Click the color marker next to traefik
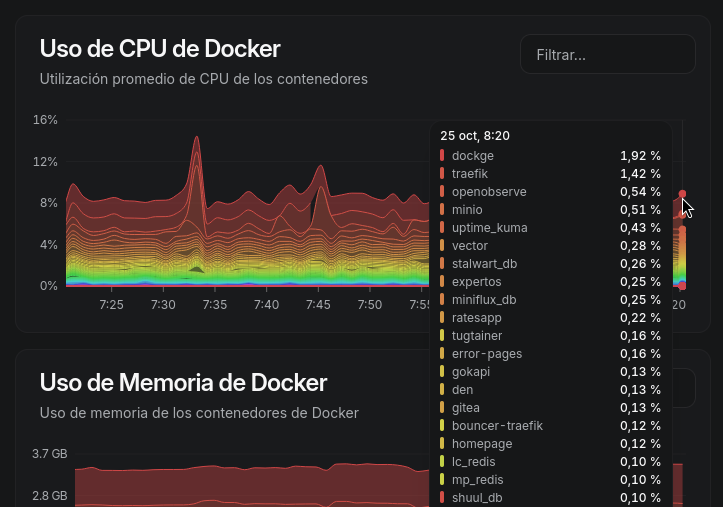 (442, 174)
